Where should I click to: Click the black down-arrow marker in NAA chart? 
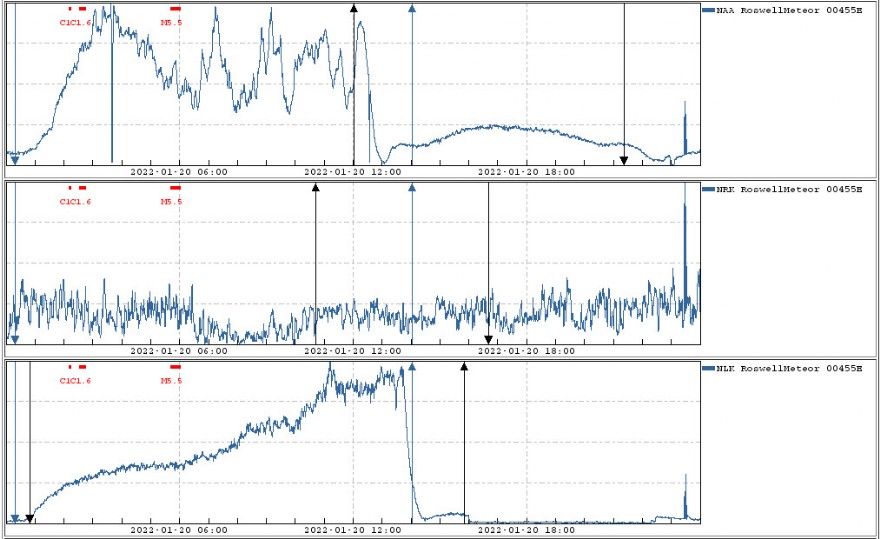coord(624,161)
